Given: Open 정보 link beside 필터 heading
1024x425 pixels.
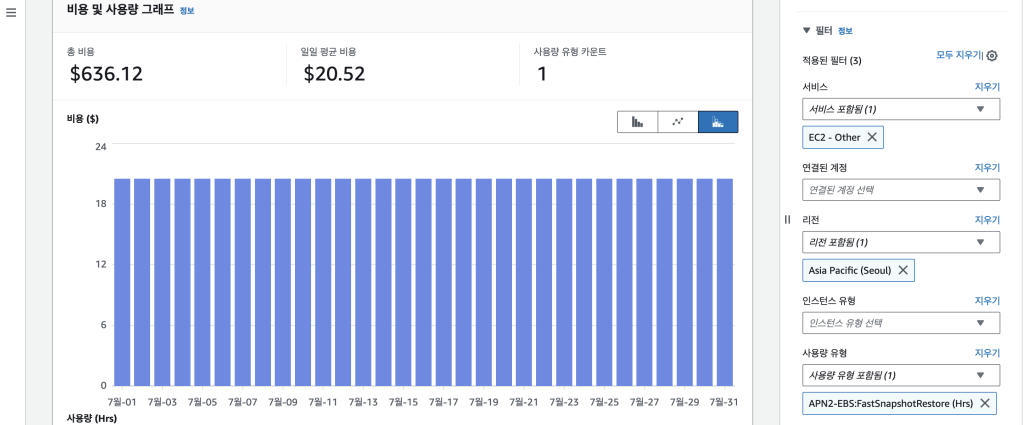Looking at the screenshot, I should pos(845,31).
